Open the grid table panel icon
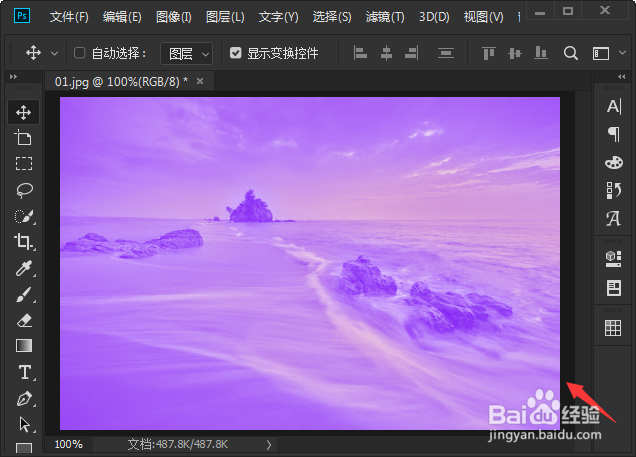The image size is (636, 457). click(x=613, y=328)
